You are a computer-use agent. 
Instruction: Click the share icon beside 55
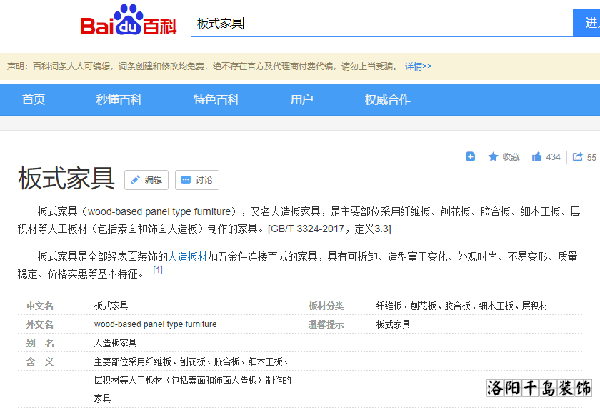577,157
